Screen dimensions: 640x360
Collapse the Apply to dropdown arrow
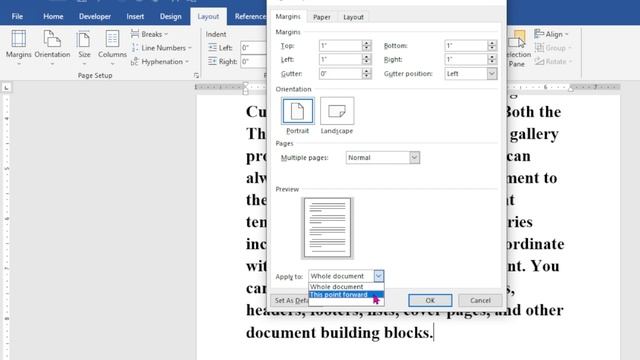point(378,276)
